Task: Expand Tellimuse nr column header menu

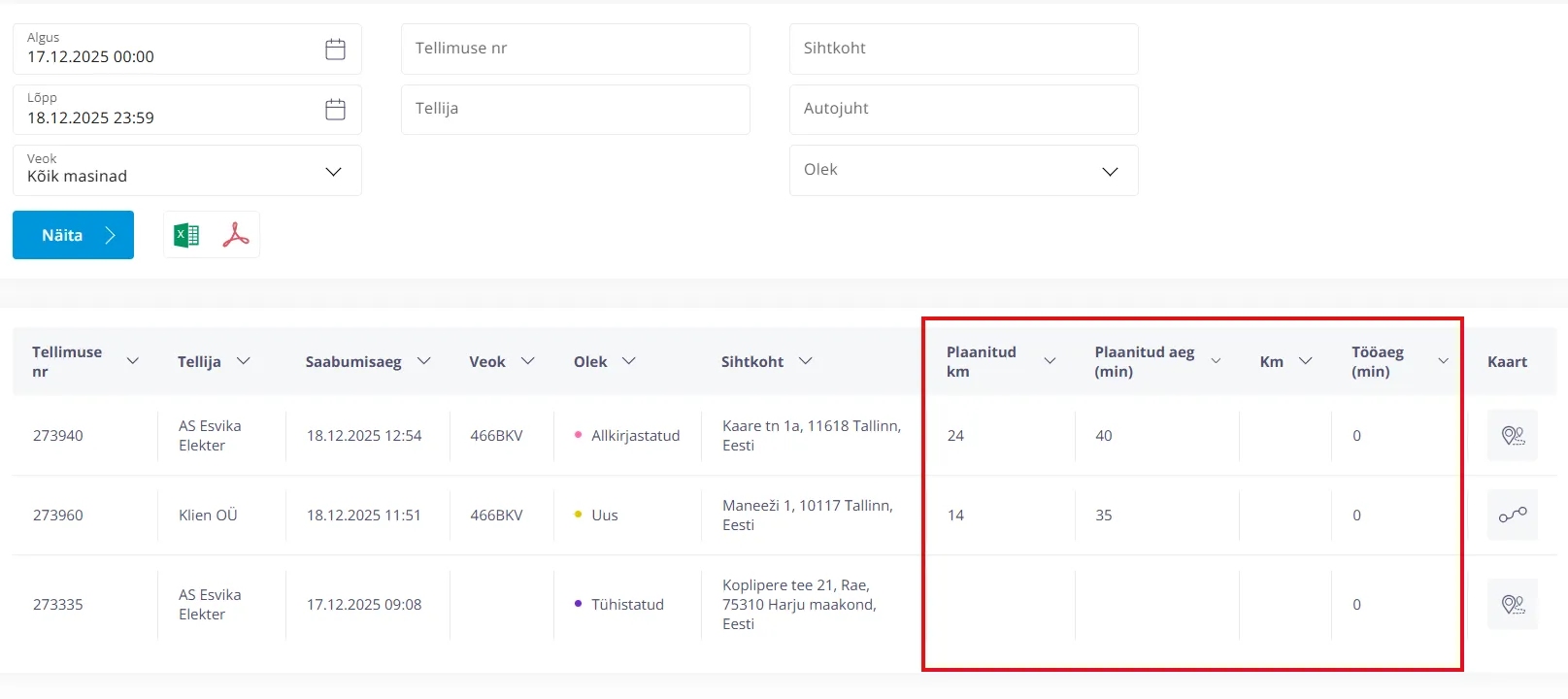Action: pos(133,361)
